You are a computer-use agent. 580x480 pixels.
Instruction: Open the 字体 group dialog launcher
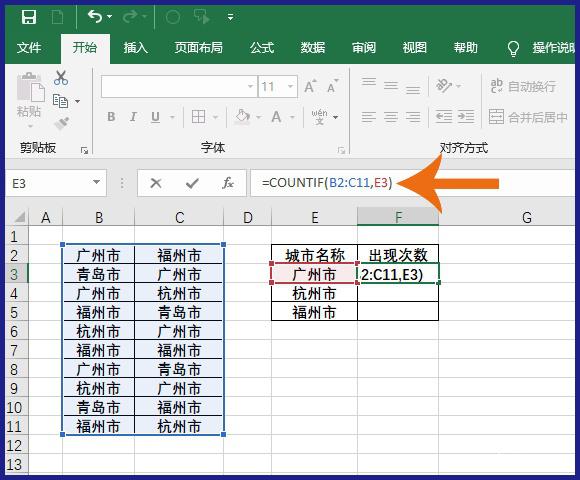(341, 150)
